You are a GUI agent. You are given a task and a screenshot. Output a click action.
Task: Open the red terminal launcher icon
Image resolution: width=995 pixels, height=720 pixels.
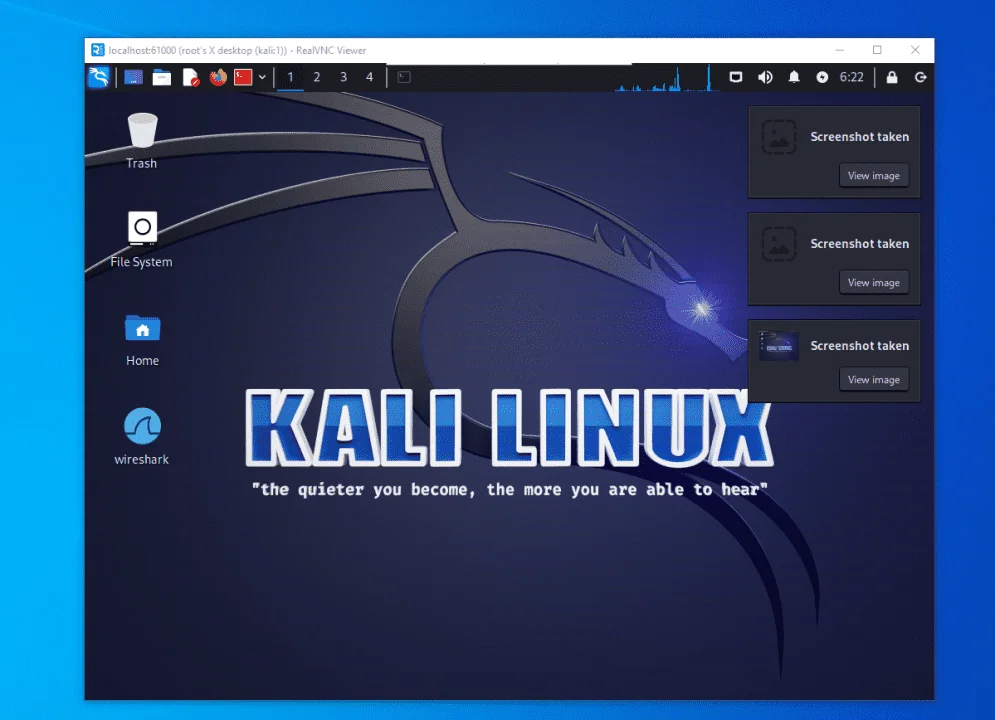point(243,77)
